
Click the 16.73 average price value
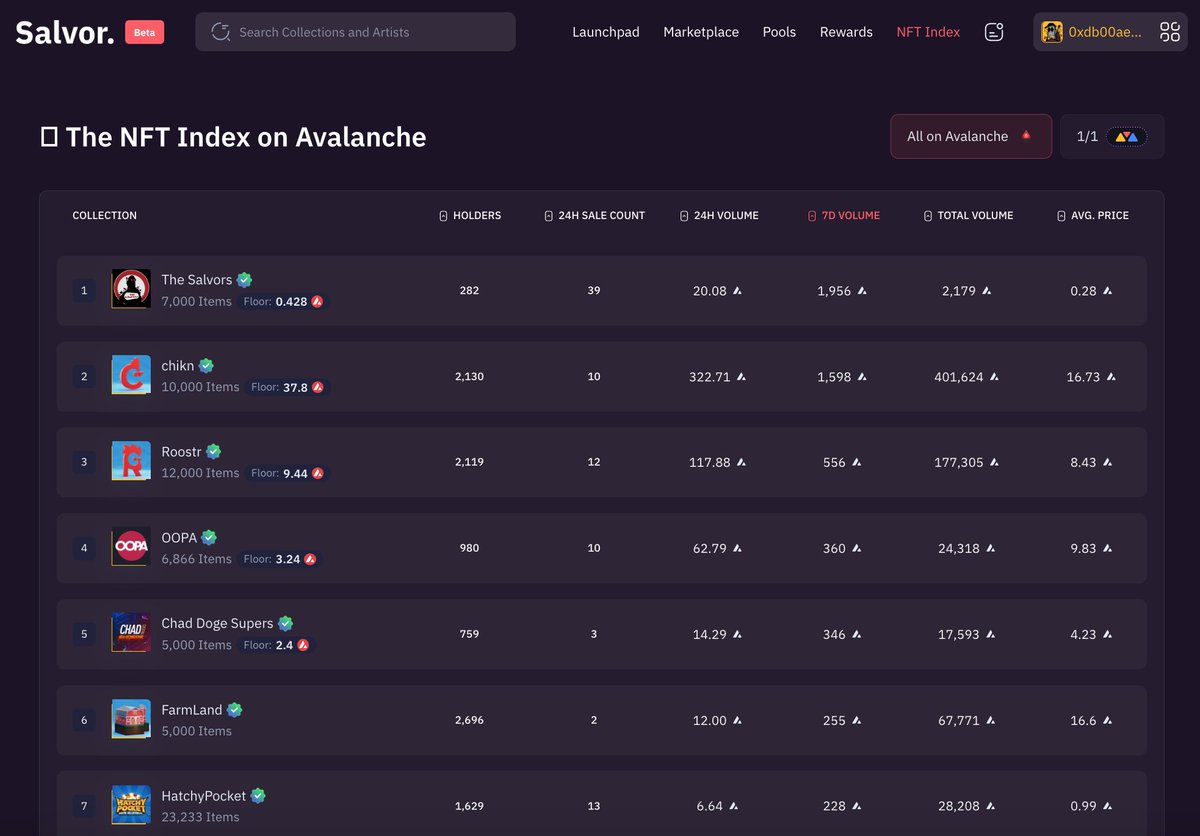point(1083,377)
